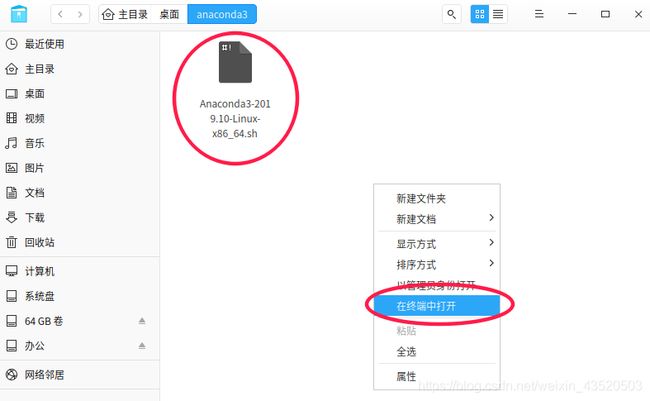Open 桌面 in sidebar
Viewport: 650px width, 401px height.
coord(80,94)
